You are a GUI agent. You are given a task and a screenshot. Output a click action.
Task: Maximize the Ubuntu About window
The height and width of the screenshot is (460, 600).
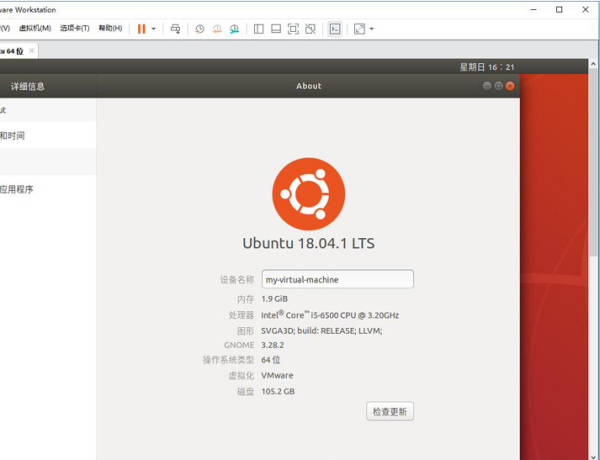point(498,86)
